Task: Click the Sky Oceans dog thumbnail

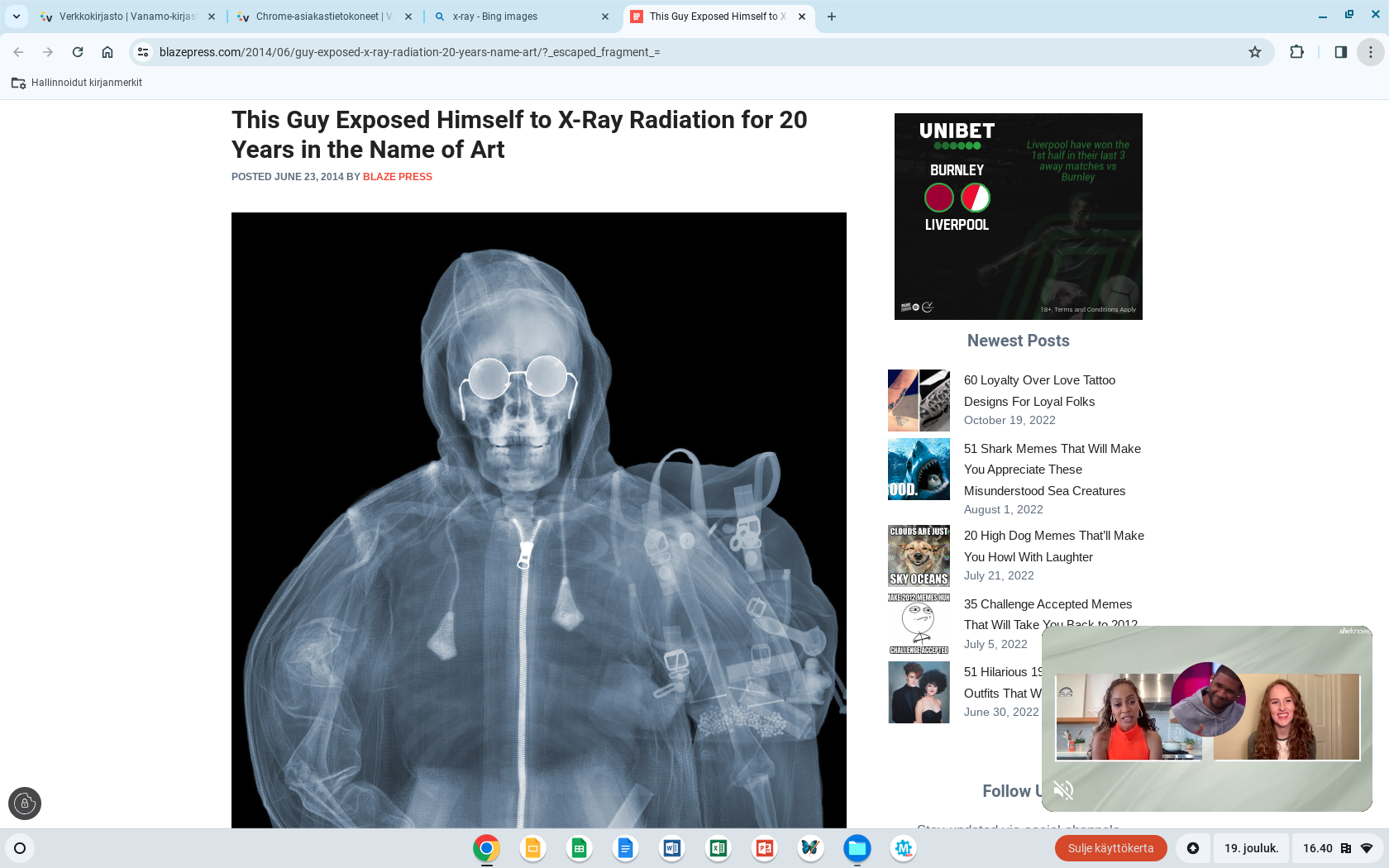Action: point(919,556)
